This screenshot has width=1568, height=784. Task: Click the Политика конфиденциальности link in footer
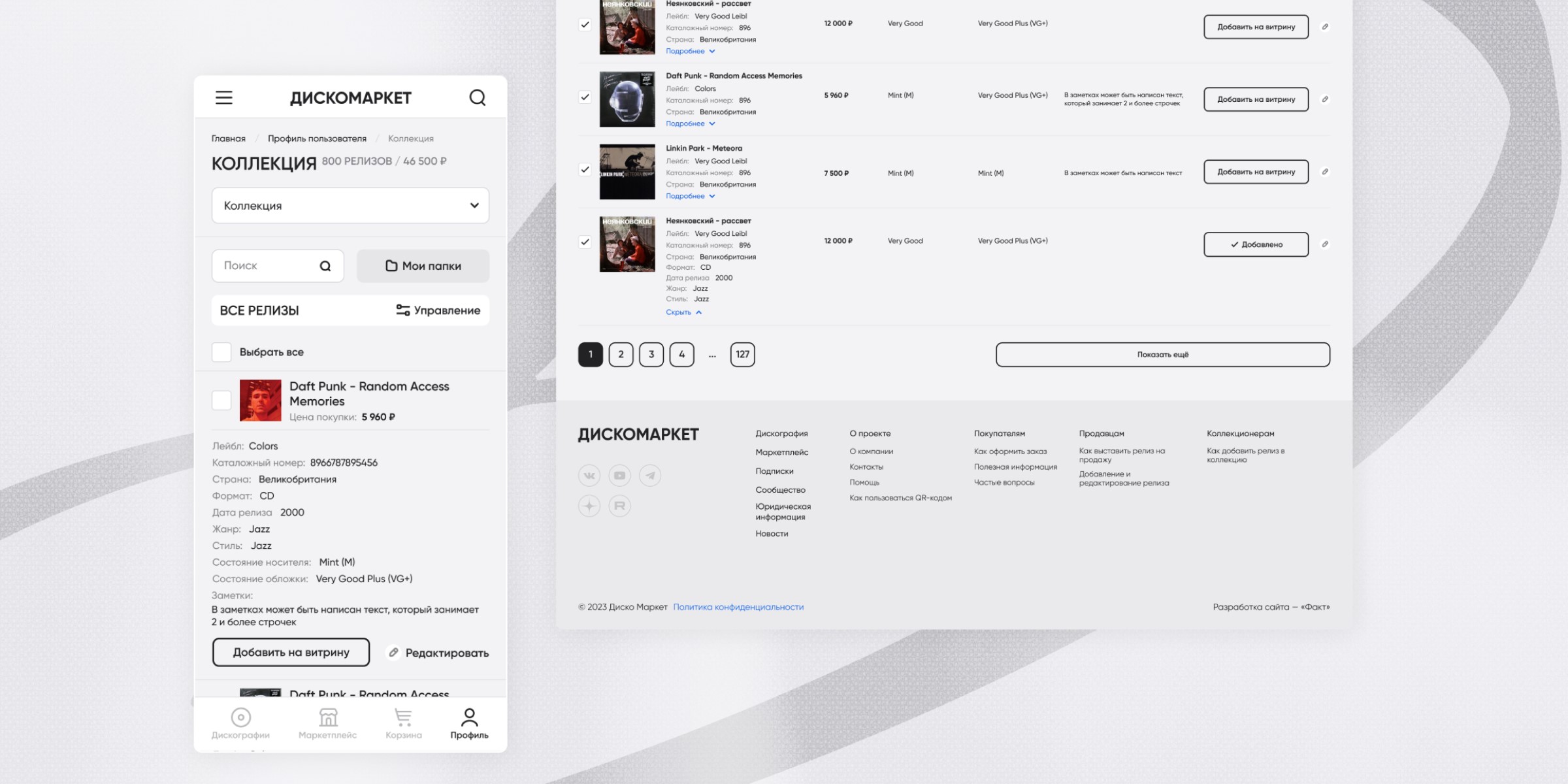tap(738, 606)
